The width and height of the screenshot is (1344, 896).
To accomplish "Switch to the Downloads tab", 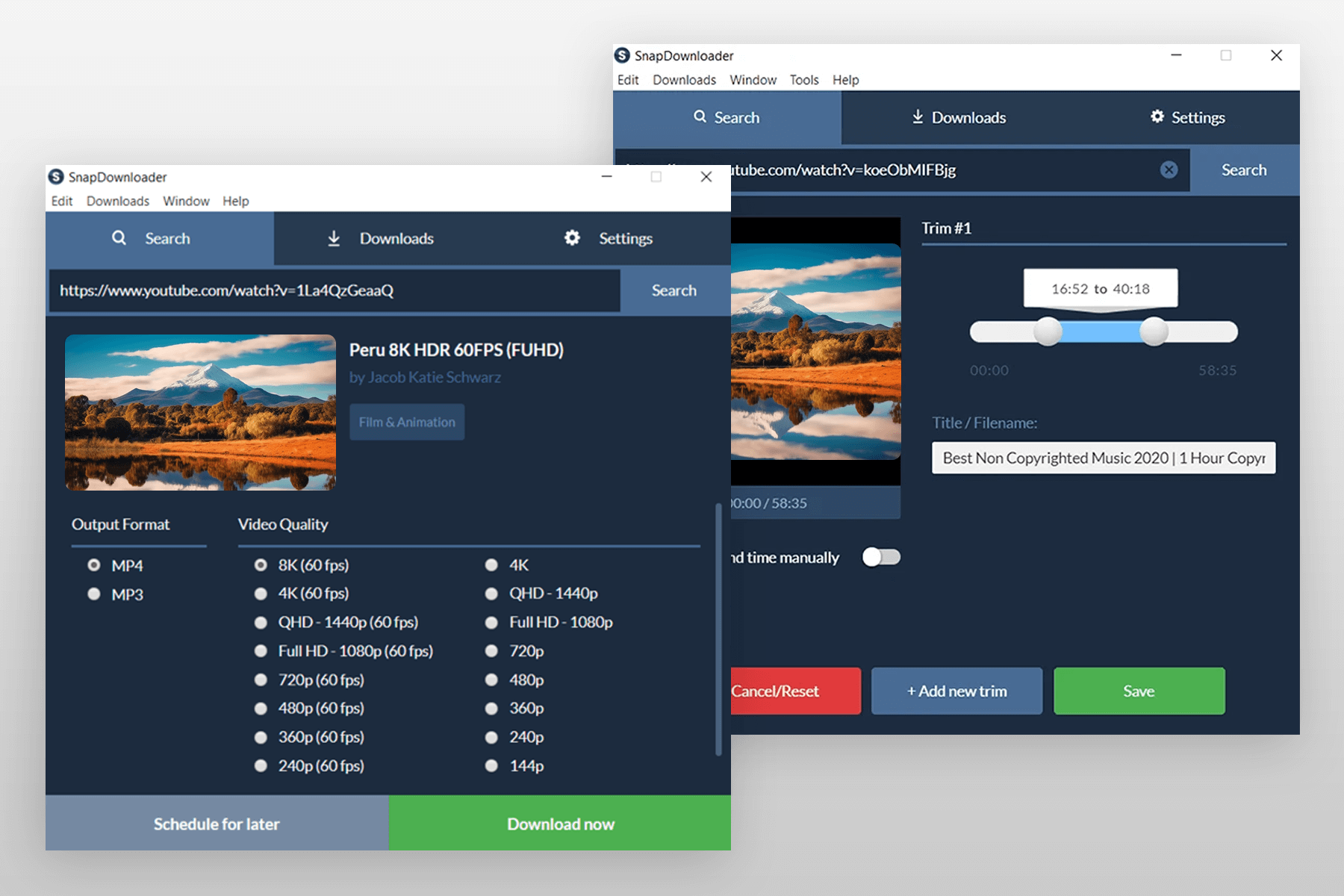I will [396, 238].
